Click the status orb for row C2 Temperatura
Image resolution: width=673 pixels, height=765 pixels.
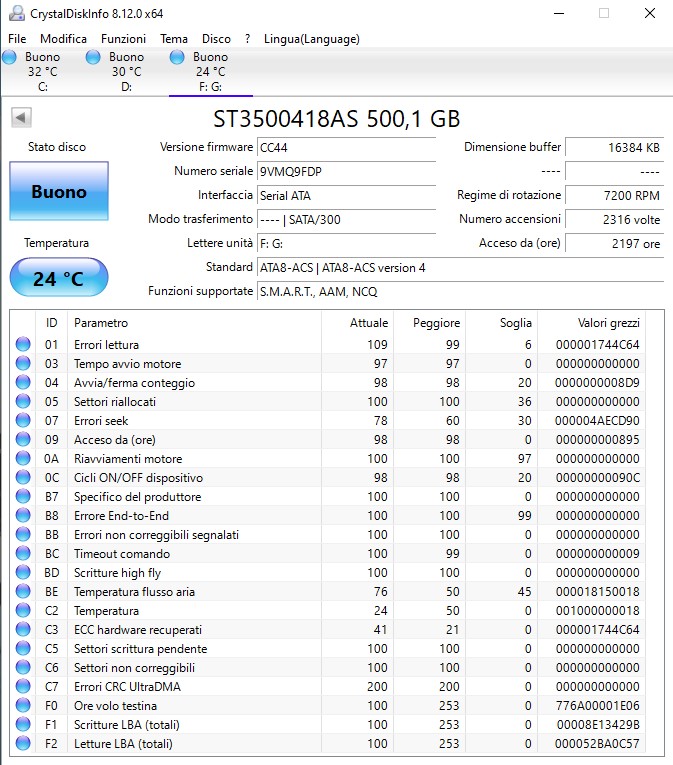[23, 611]
